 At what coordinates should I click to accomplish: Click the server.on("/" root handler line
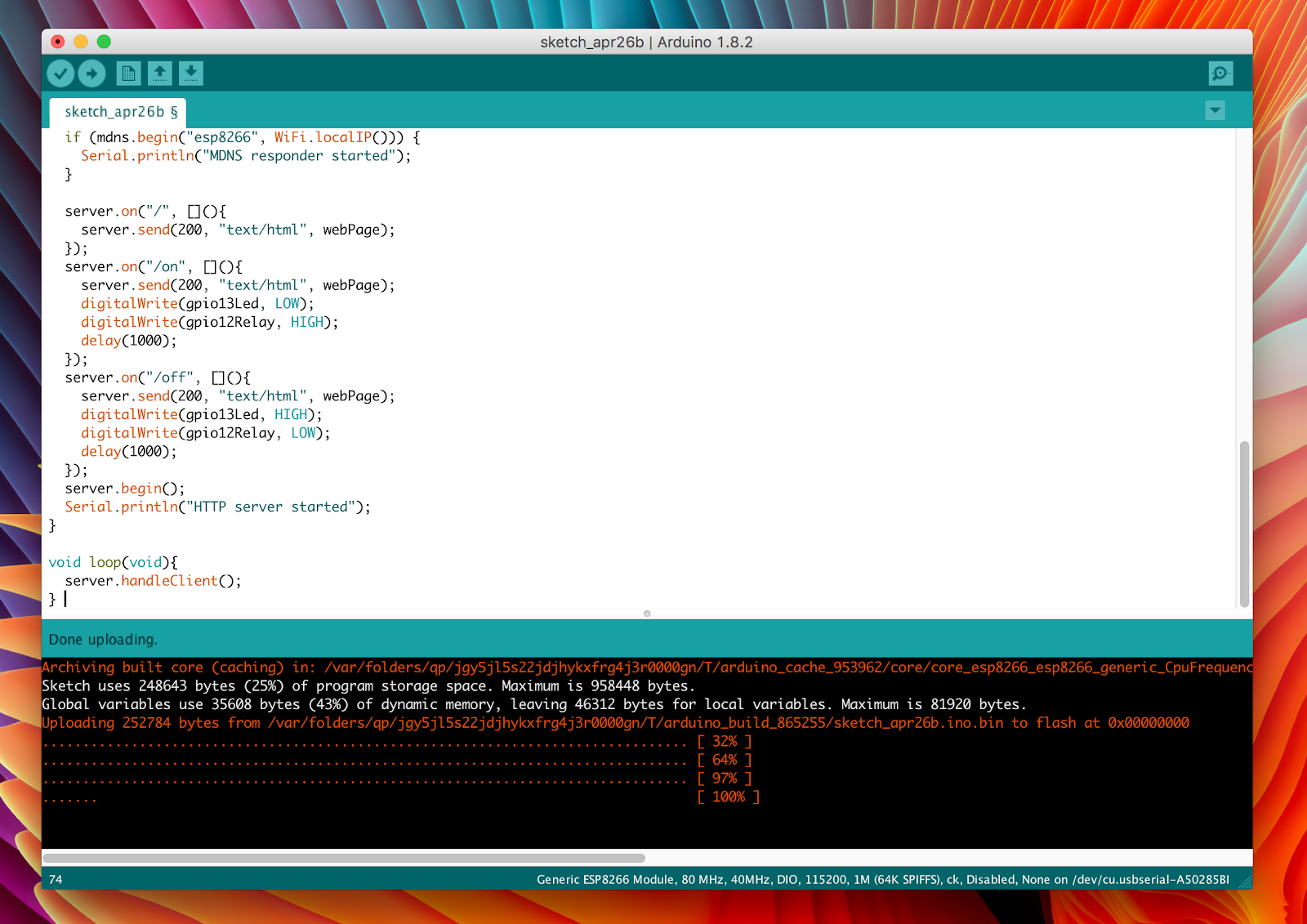click(145, 212)
